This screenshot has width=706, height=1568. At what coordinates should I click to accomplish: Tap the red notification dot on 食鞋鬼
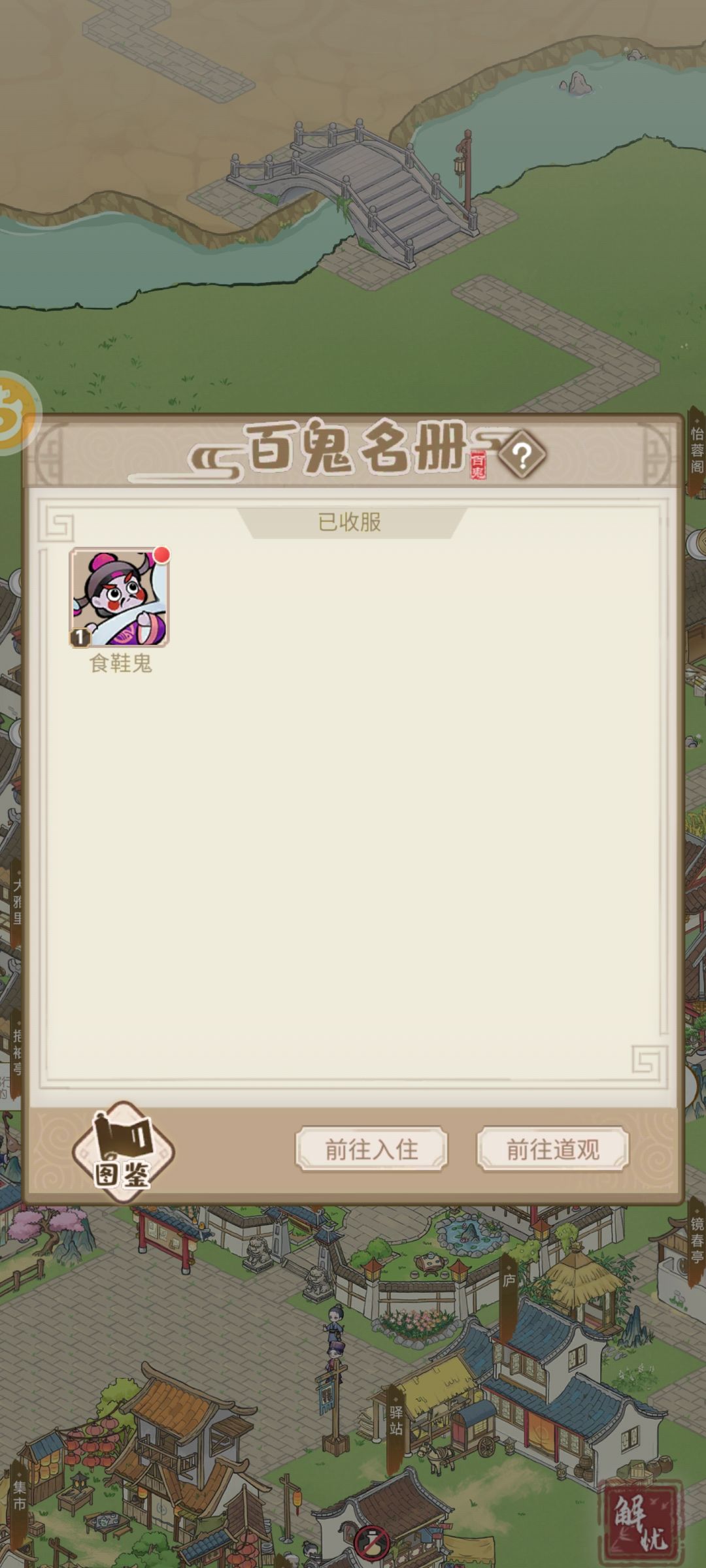(161, 555)
